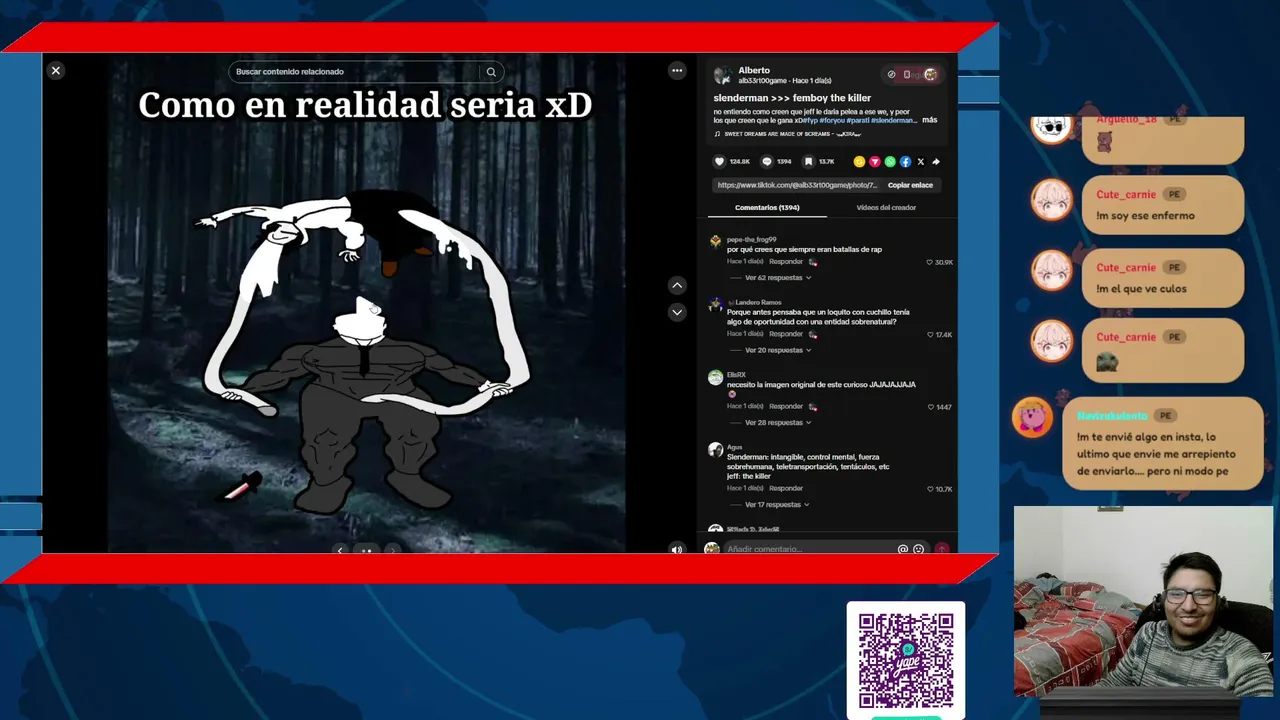The width and height of the screenshot is (1280, 720).
Task: Like EllsRX's comment
Action: pos(931,407)
